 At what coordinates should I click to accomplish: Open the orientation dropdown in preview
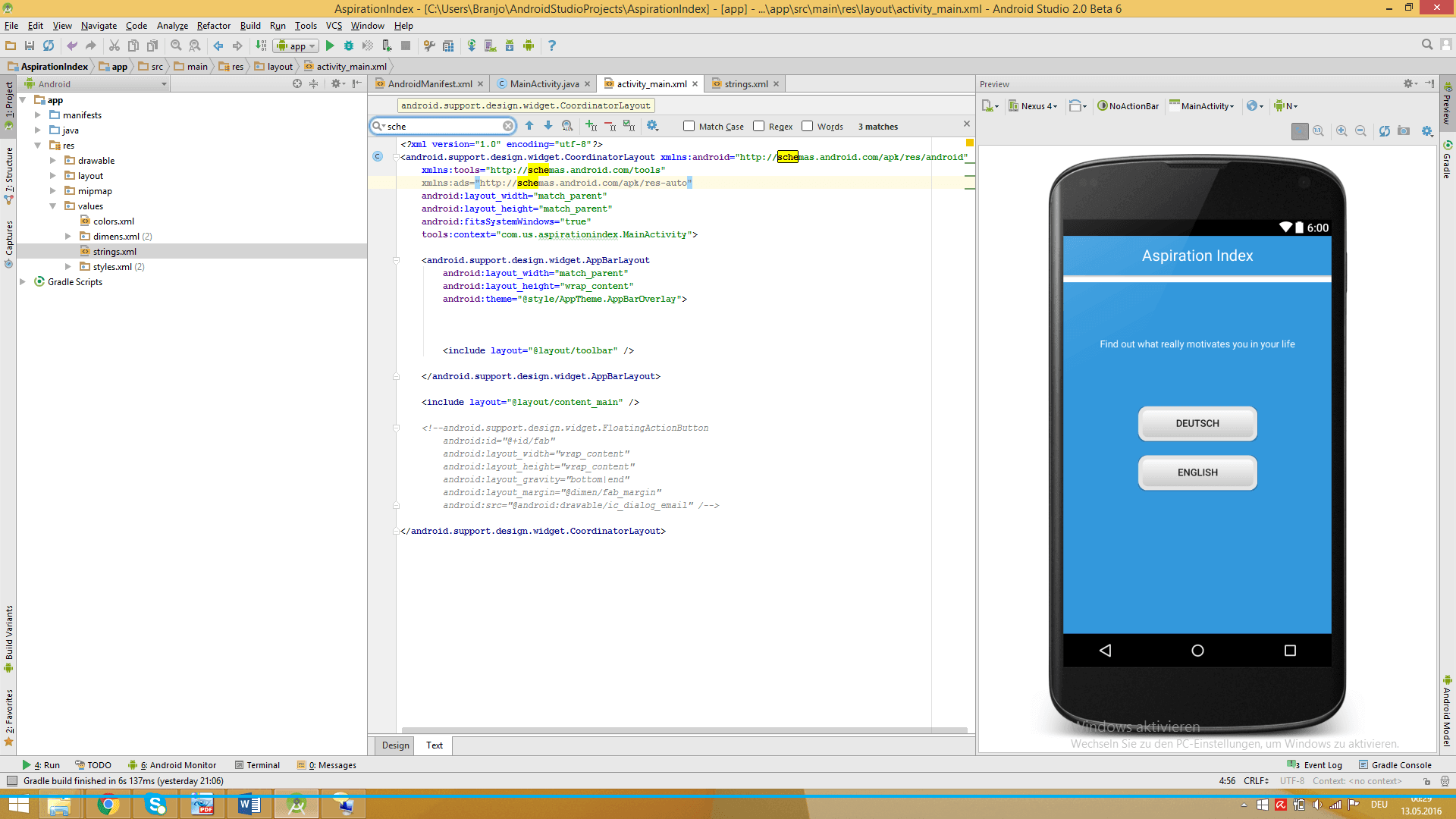pos(1078,106)
